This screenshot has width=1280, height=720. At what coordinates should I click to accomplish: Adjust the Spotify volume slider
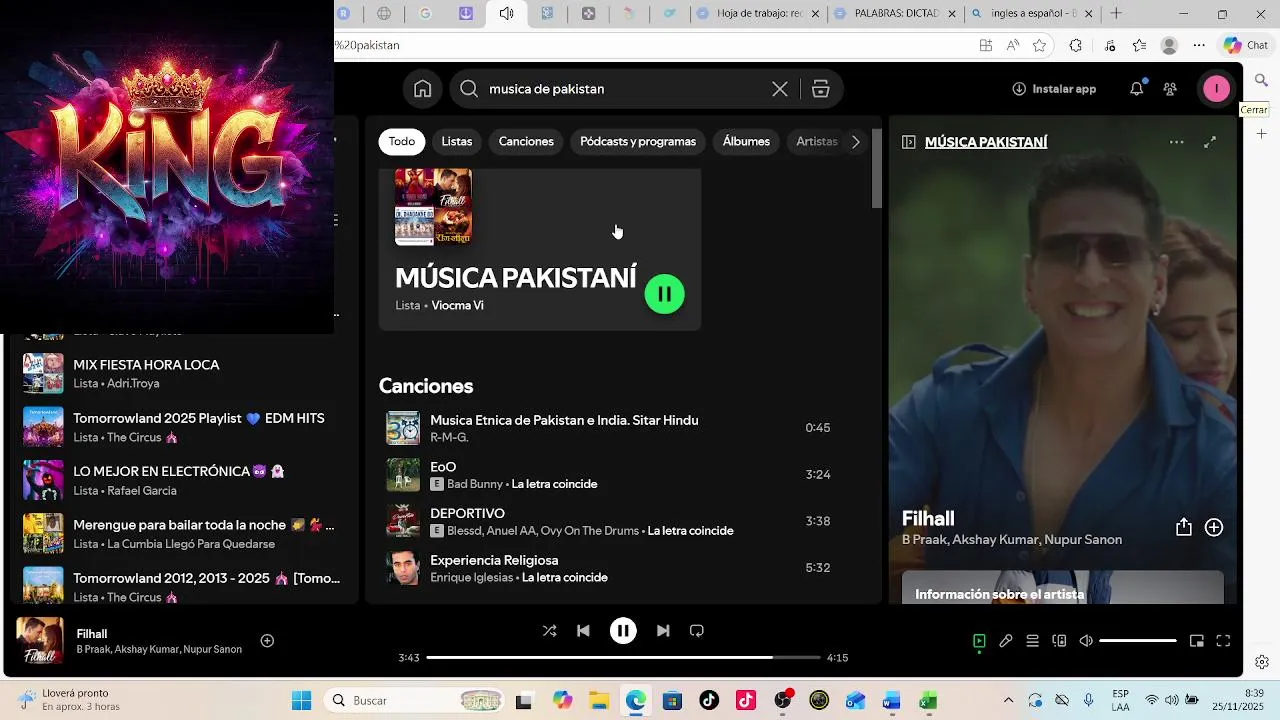point(1138,641)
